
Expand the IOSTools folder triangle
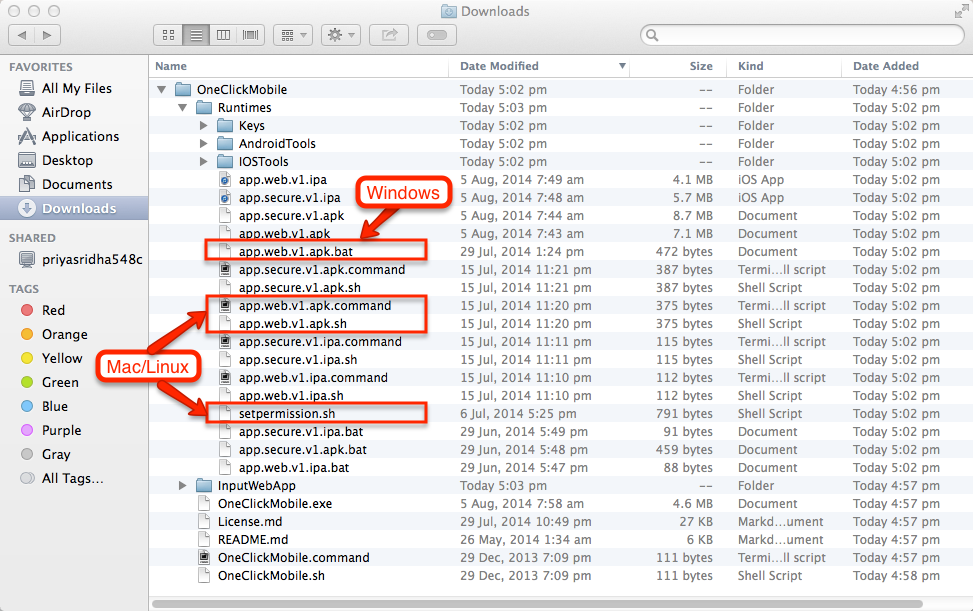tap(204, 161)
